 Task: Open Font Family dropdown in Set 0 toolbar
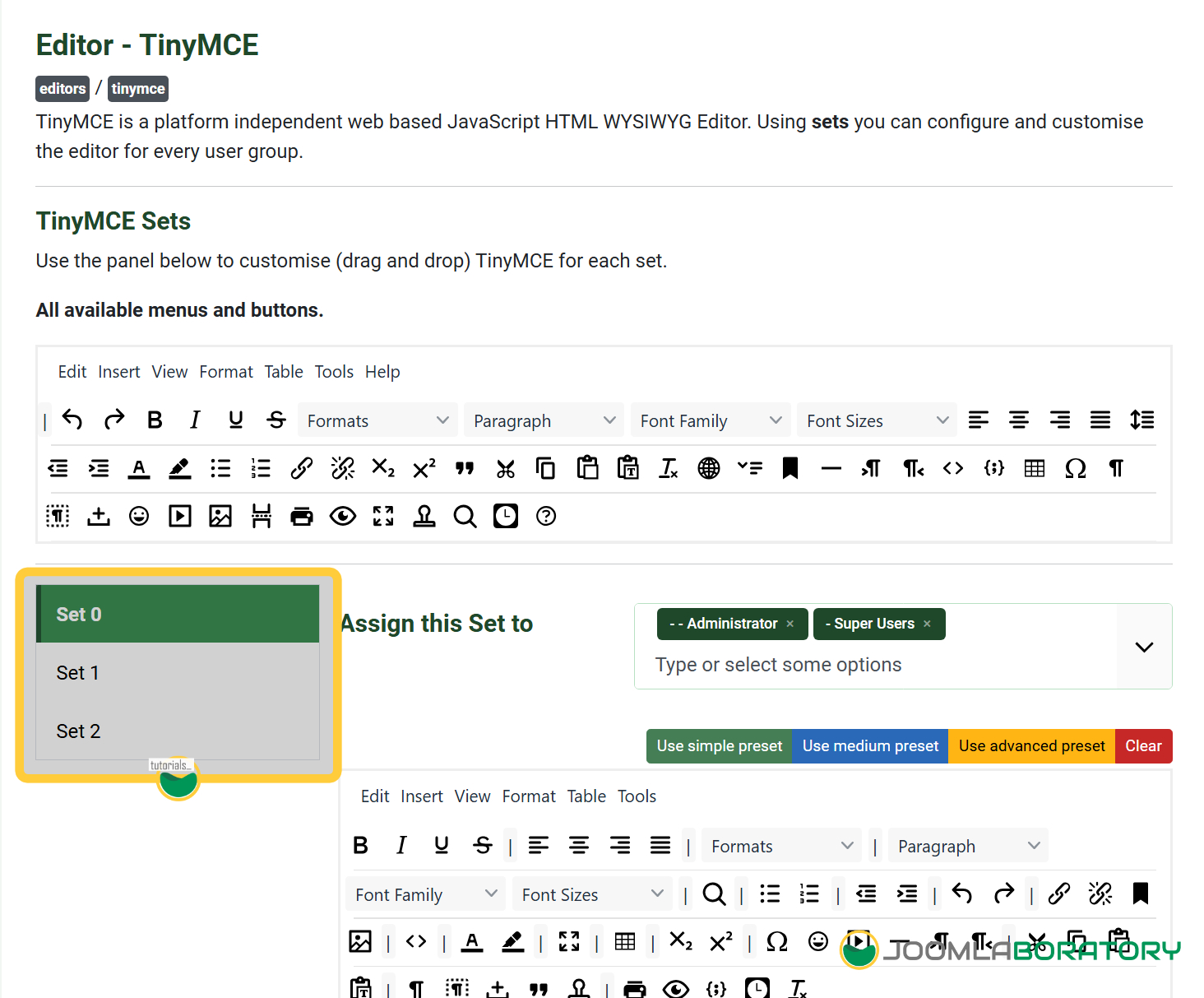click(x=425, y=894)
